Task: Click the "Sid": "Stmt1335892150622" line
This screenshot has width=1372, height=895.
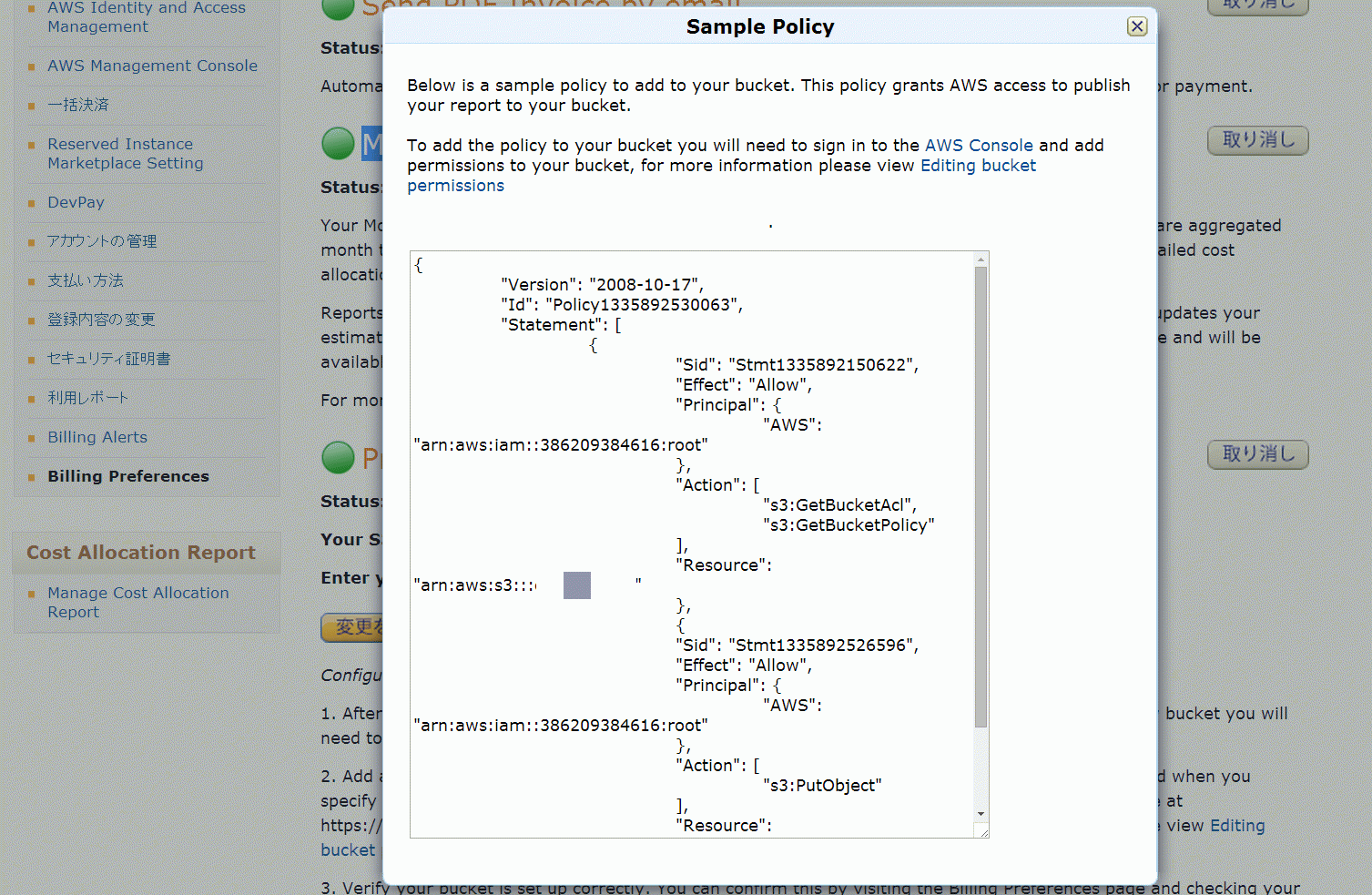Action: pyautogui.click(x=798, y=365)
